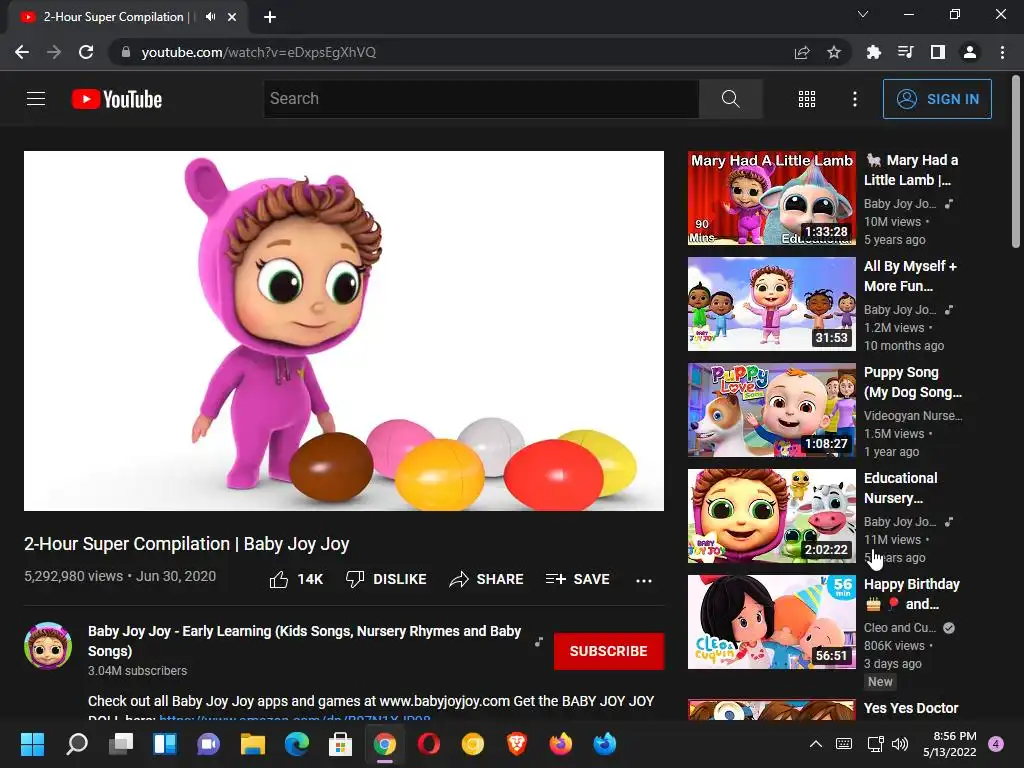Screen dimensions: 1024x768
Task: Close the 2-Hour Super Compilation tab
Action: click(232, 17)
